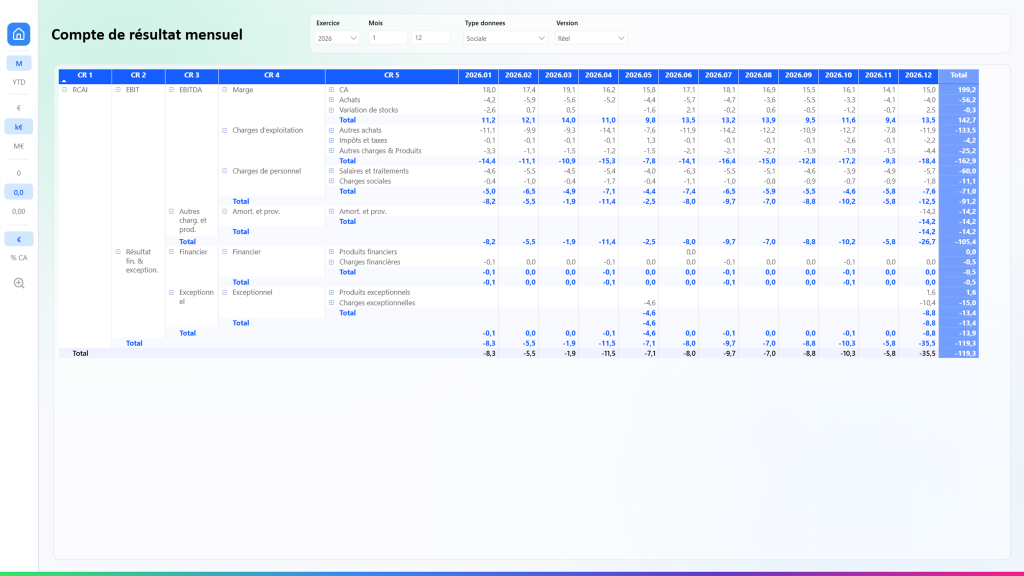The width and height of the screenshot is (1024, 576).
Task: Collapse the EBIT row
Action: click(x=118, y=89)
